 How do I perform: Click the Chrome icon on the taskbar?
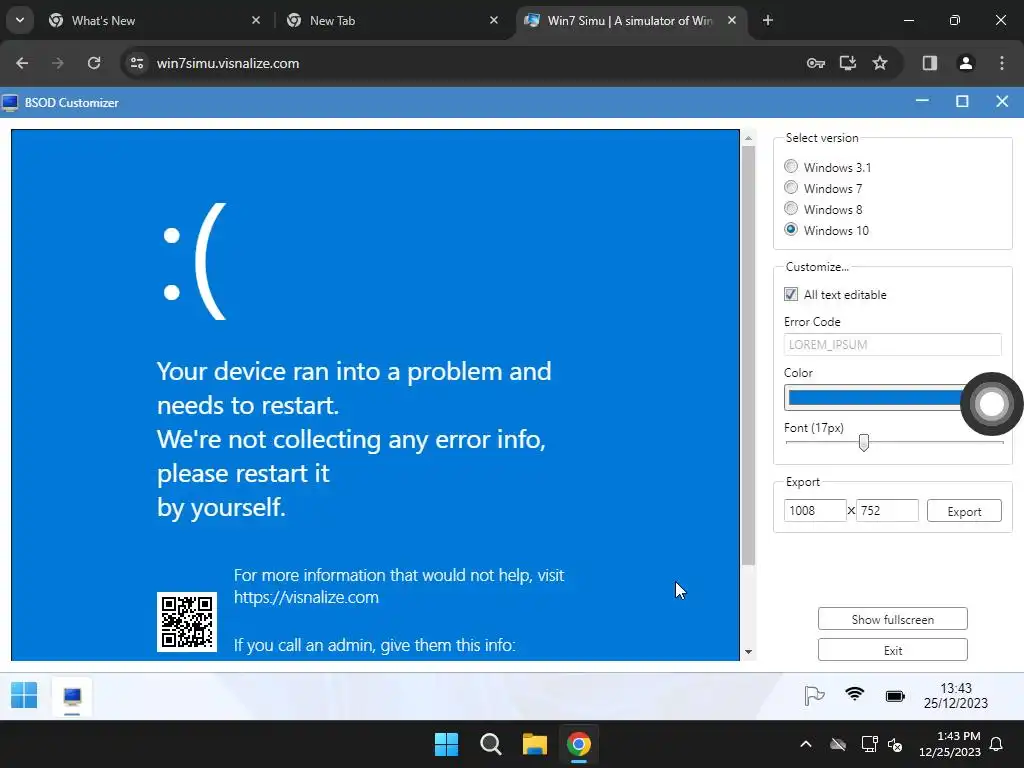pyautogui.click(x=579, y=744)
